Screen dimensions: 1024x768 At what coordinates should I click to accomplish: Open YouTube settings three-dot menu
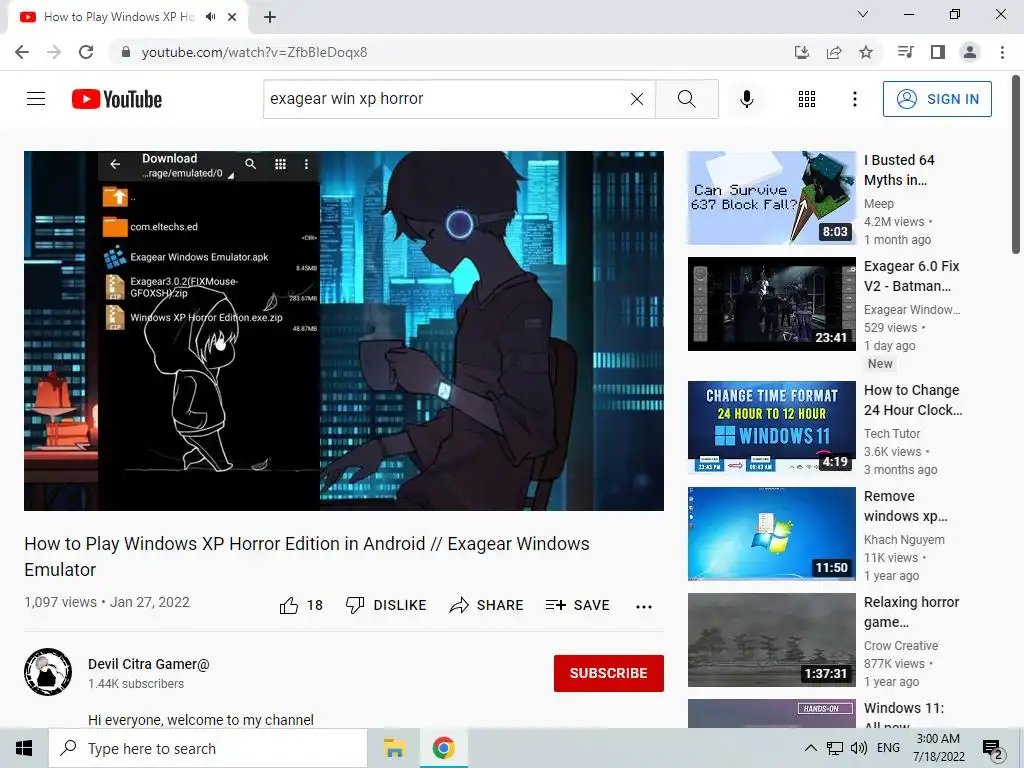[x=854, y=99]
